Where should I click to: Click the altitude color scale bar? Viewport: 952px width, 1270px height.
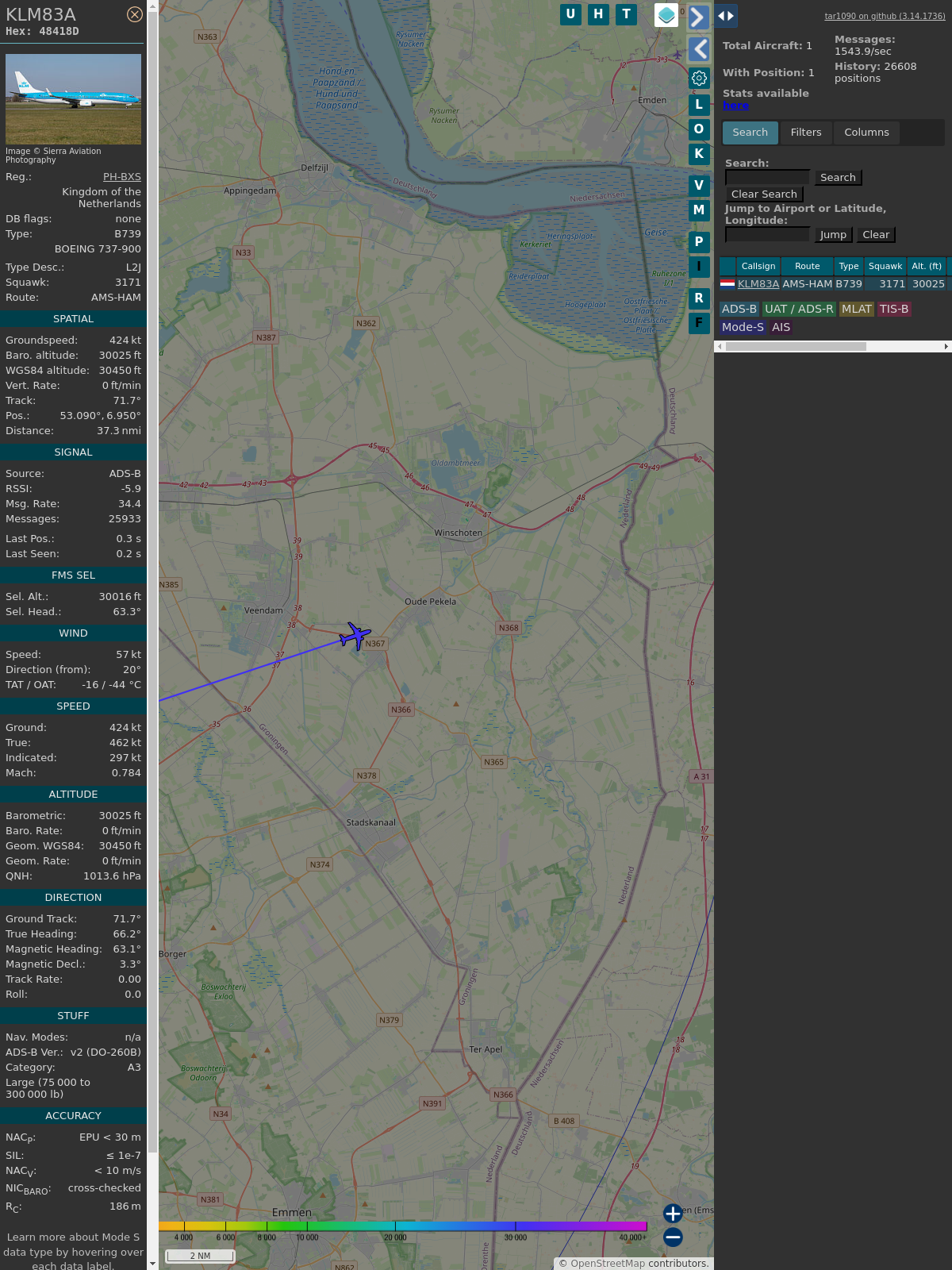pos(403,1226)
